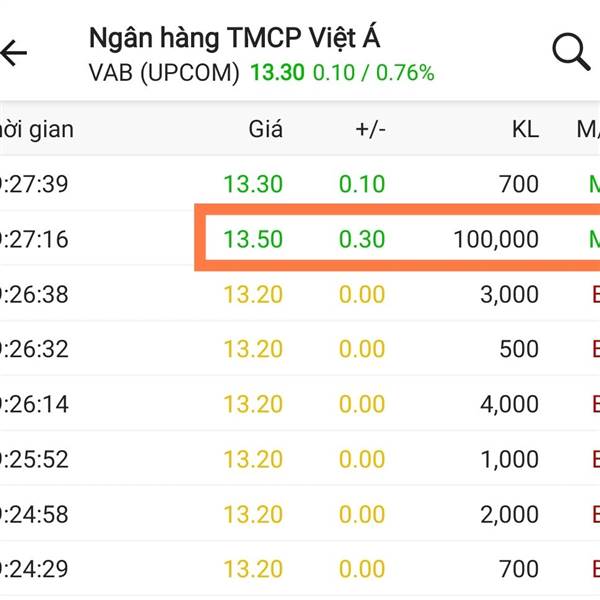600x600 pixels.
Task: Select the Giá column header
Action: point(266,129)
